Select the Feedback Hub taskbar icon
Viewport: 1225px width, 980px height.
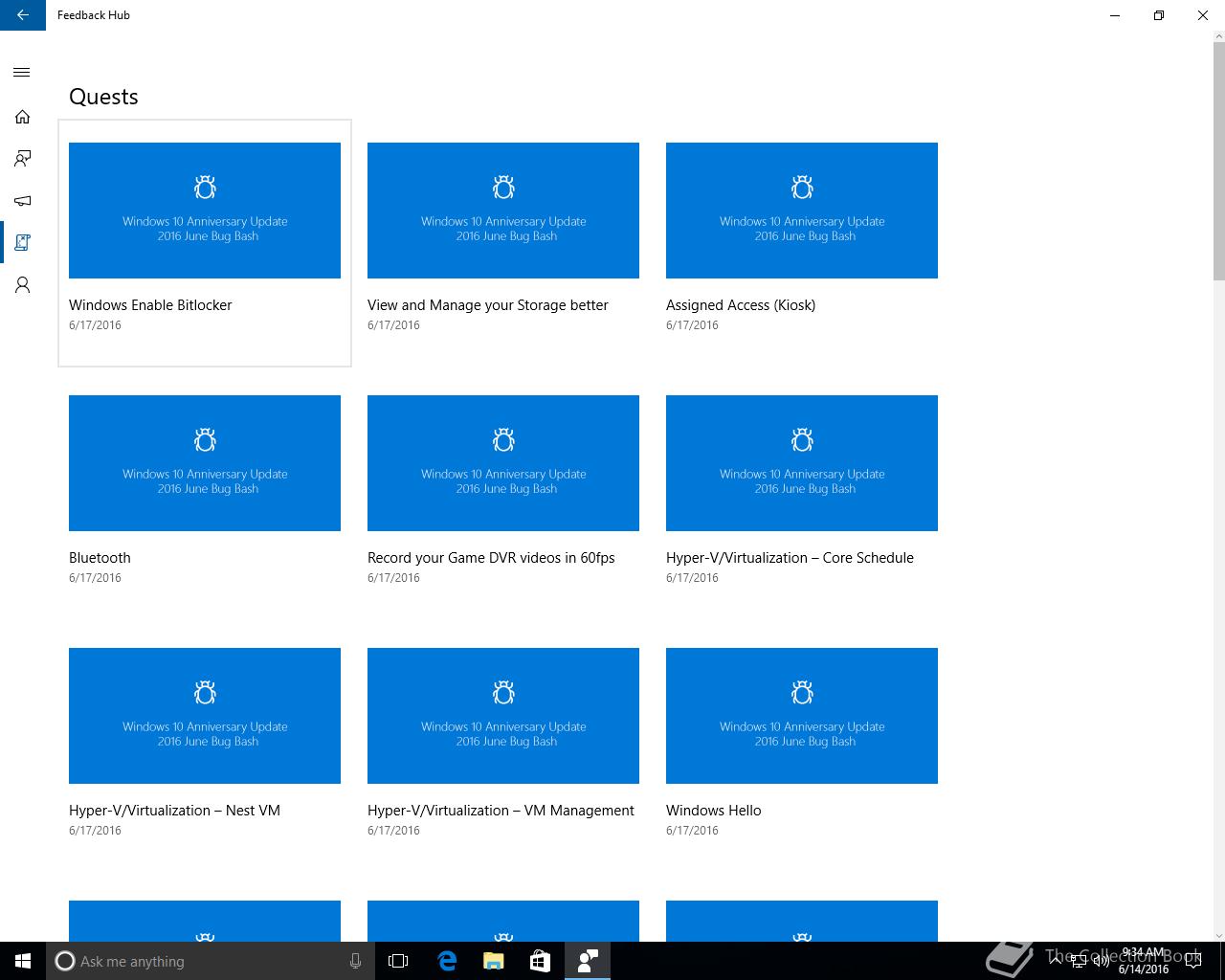coord(588,961)
